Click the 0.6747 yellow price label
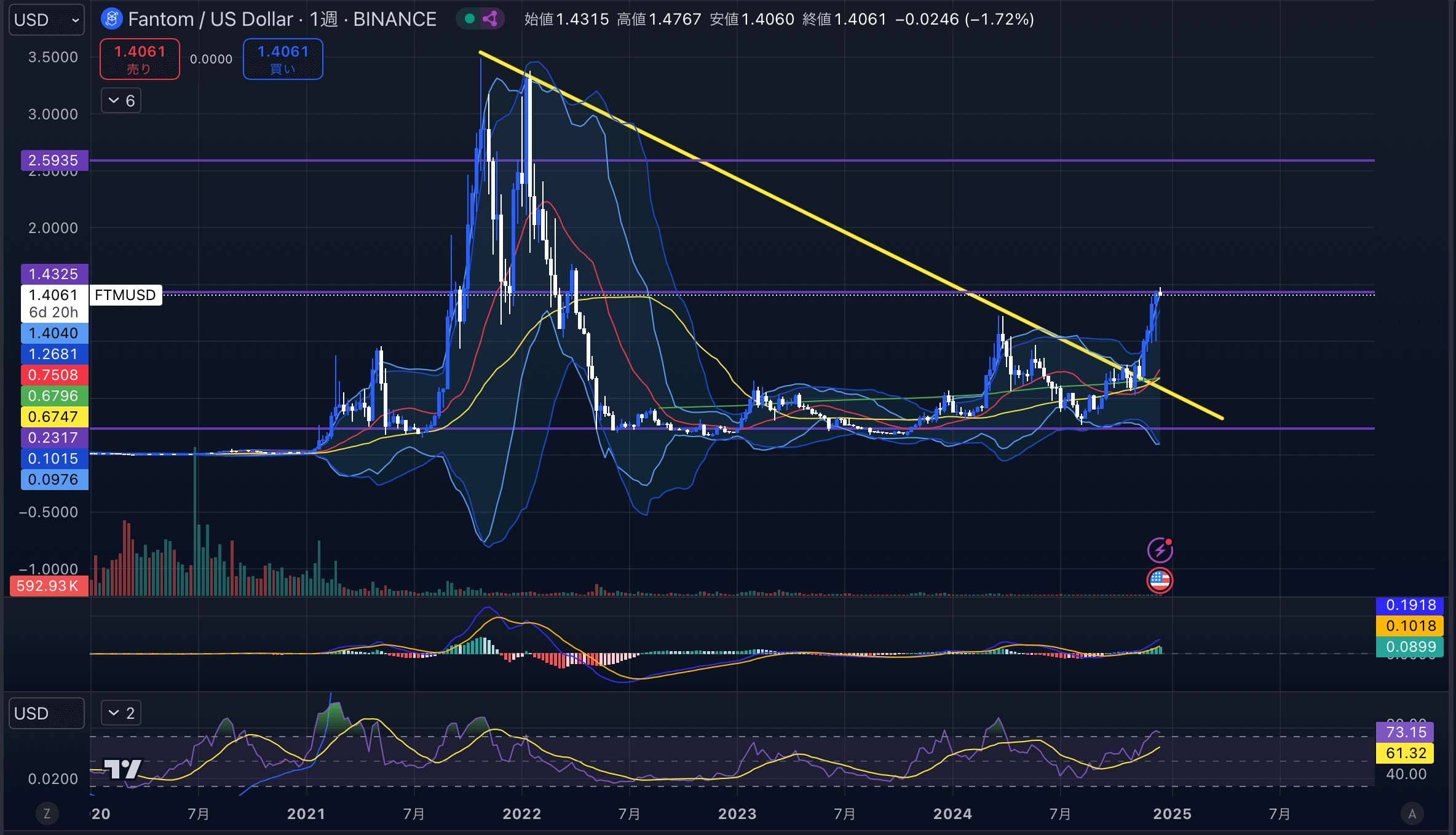1456x835 pixels. click(54, 417)
